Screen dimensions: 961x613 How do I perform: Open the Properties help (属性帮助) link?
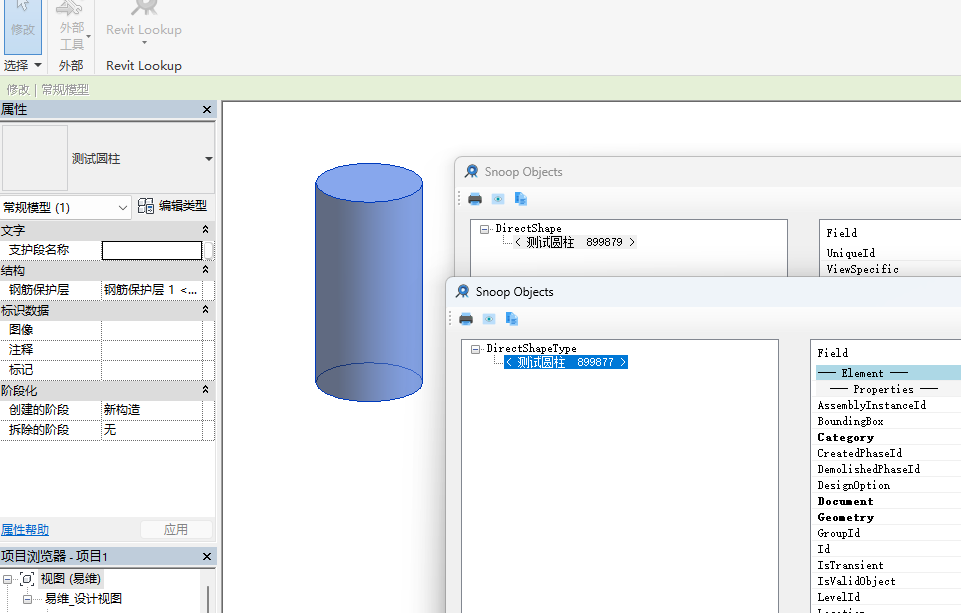click(25, 530)
